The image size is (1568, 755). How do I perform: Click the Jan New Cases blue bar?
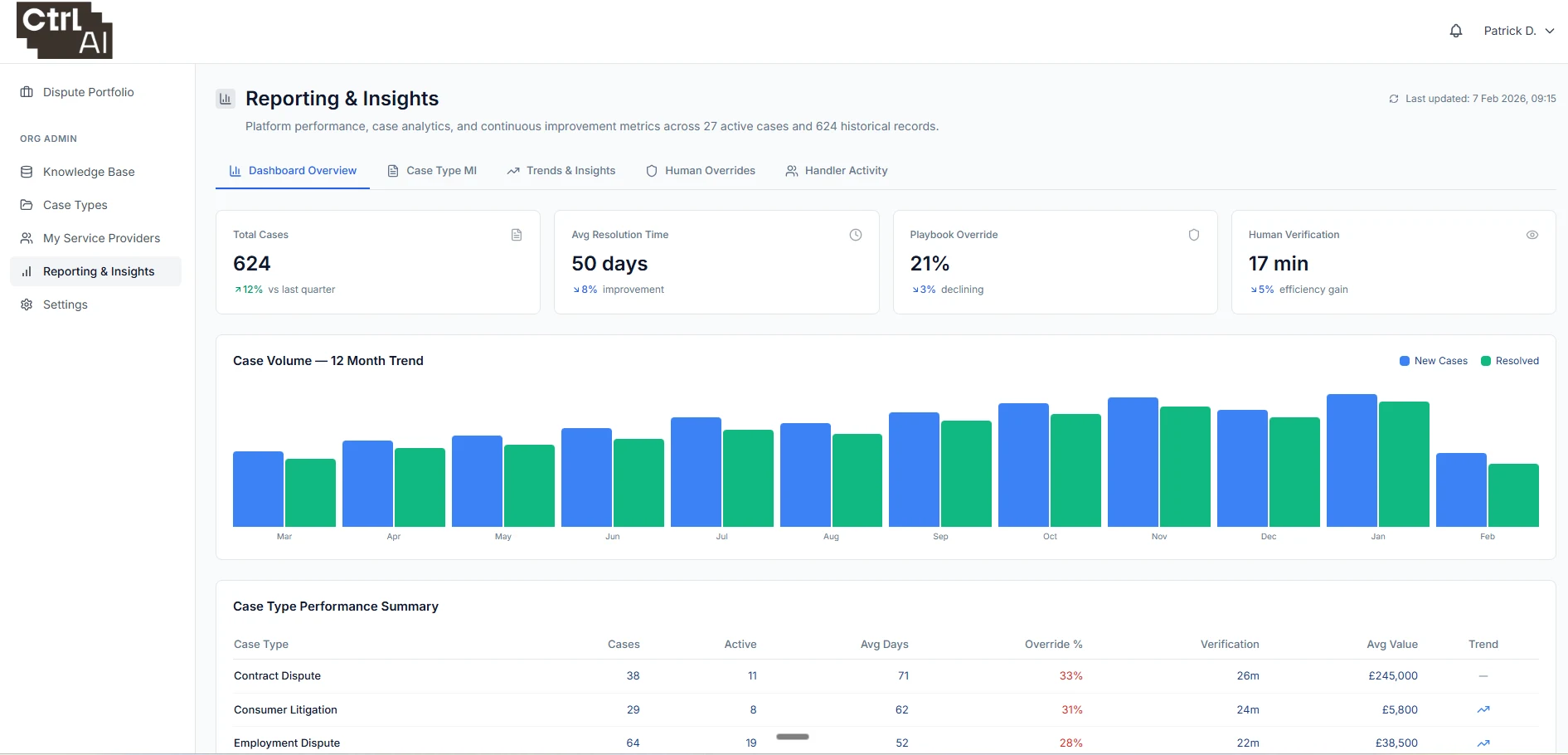[1352, 460]
